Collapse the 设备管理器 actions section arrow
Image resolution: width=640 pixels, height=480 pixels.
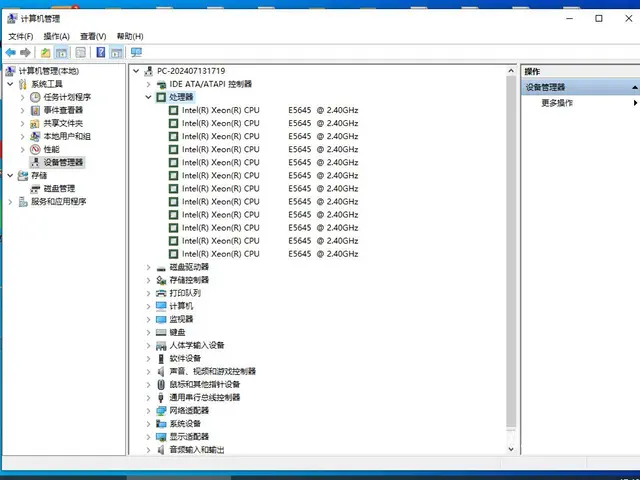click(x=635, y=87)
